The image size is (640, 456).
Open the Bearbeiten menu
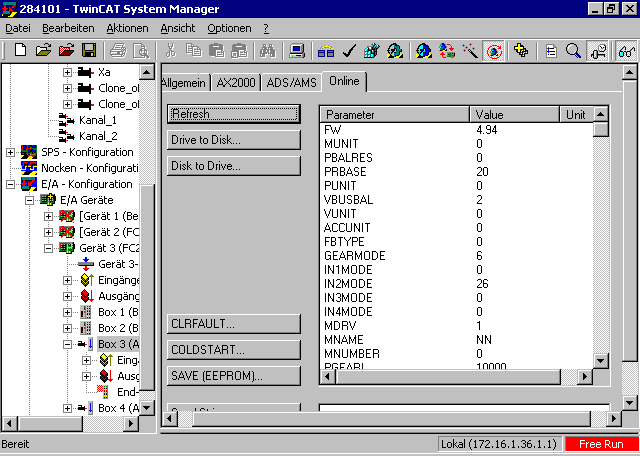68,28
